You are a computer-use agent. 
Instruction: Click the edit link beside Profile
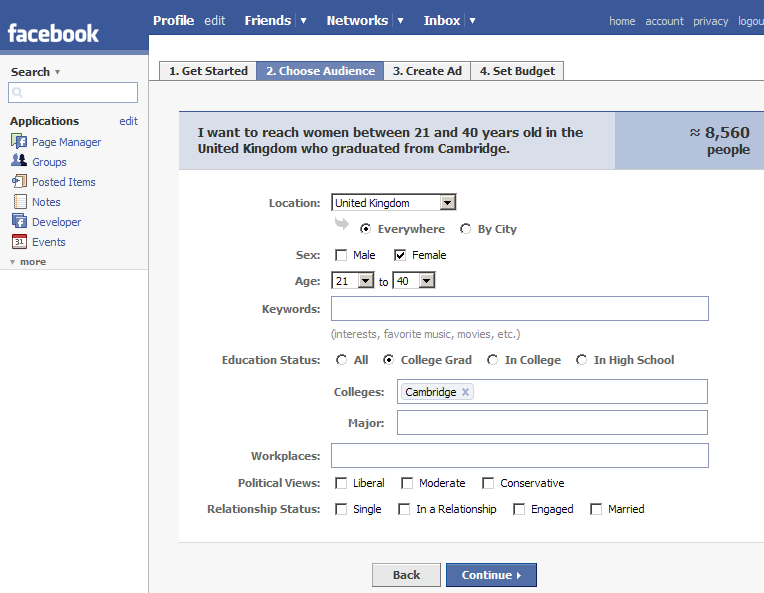(214, 20)
